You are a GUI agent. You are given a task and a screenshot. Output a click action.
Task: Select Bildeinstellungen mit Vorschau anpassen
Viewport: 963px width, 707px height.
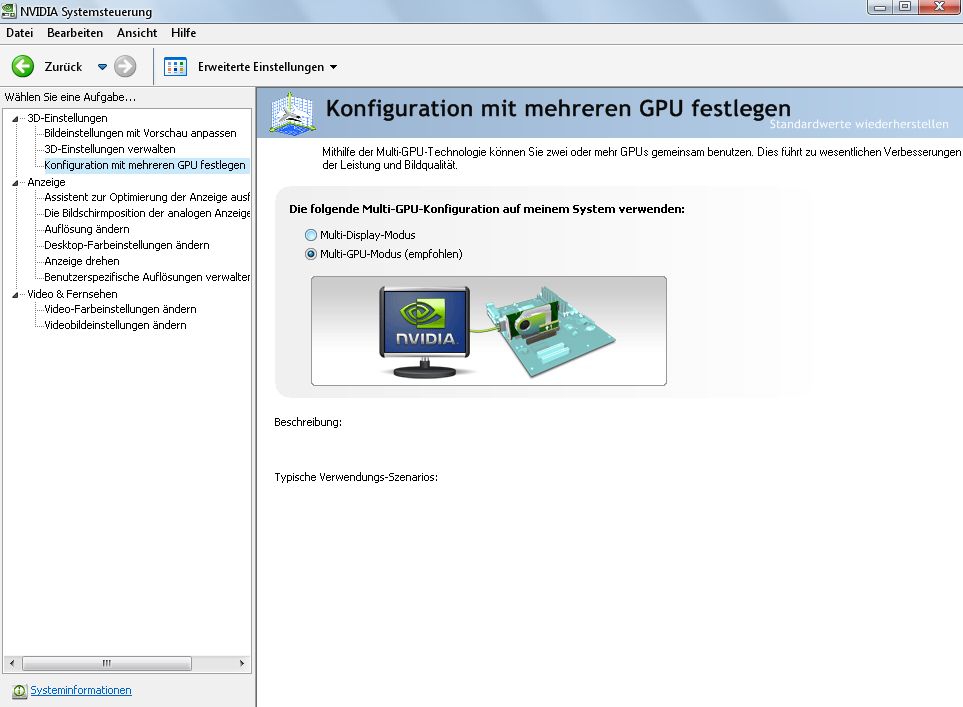click(x=140, y=133)
